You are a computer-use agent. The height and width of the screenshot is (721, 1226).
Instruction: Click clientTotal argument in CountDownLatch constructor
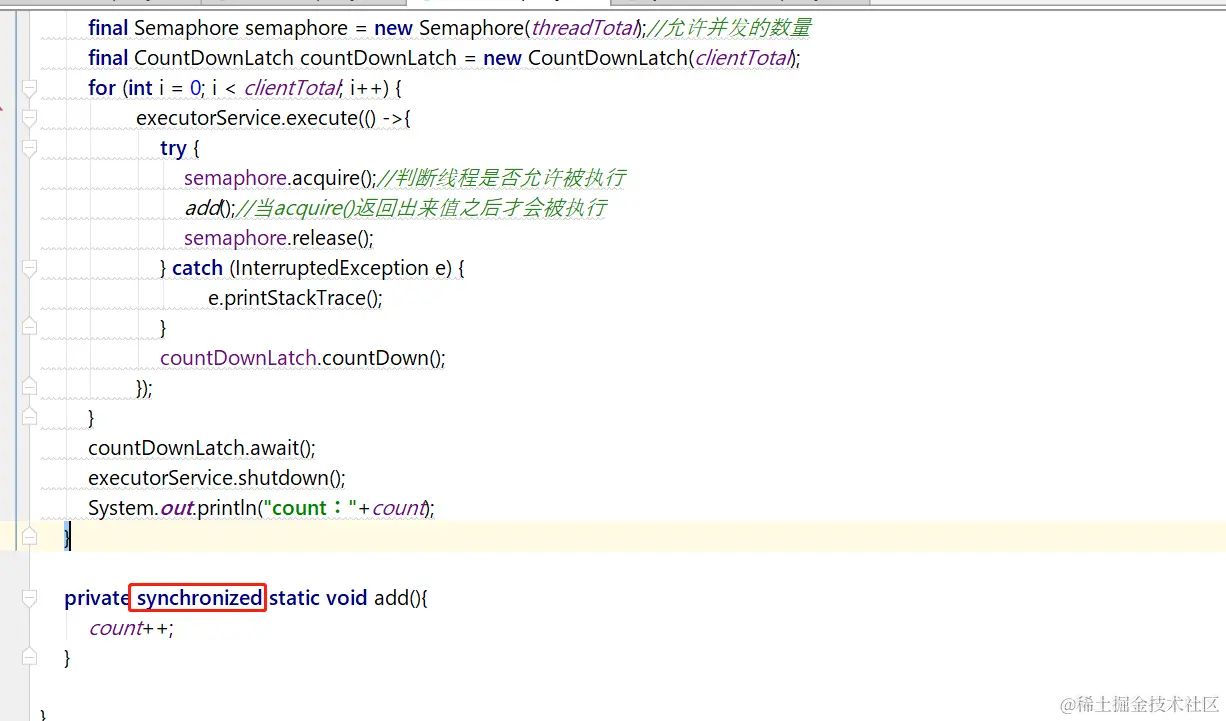[x=743, y=58]
